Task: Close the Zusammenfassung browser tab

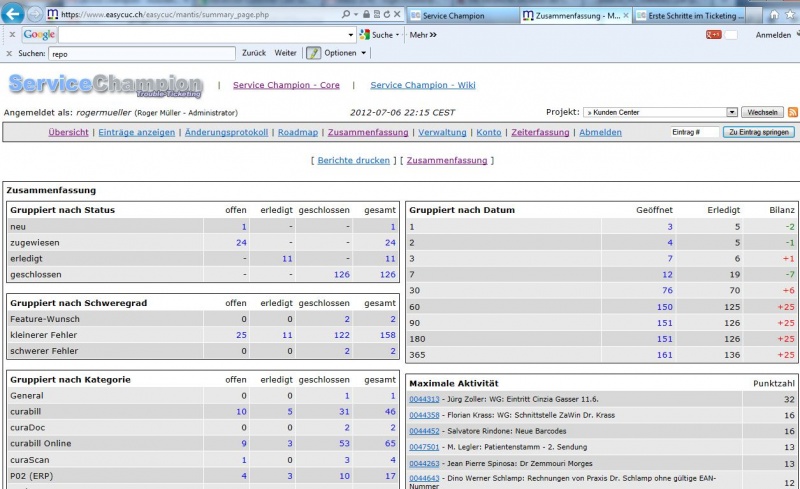Action: (x=626, y=16)
